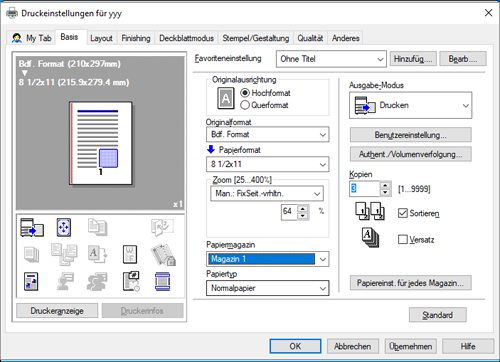
Task: Click the sorted copies icon beside Sortieren
Action: [370, 211]
